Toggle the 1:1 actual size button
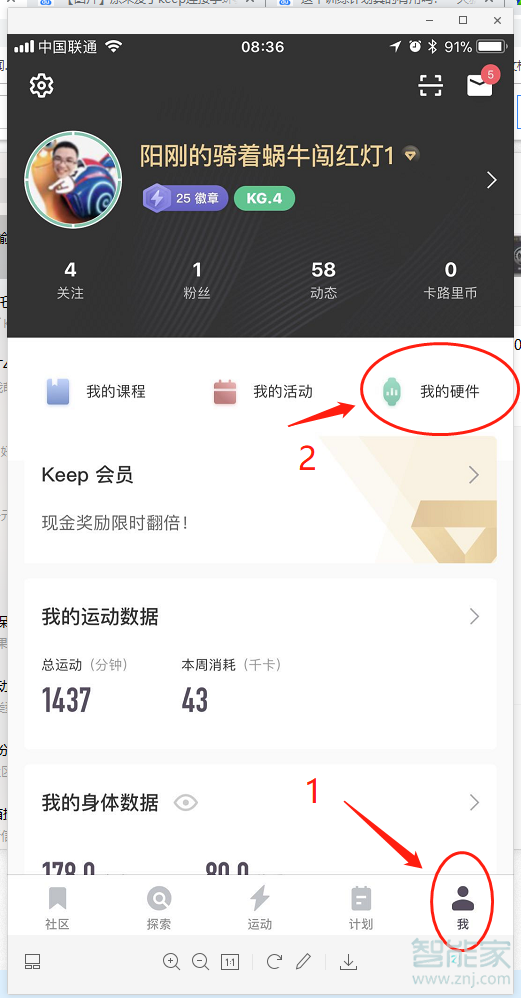 (230, 962)
